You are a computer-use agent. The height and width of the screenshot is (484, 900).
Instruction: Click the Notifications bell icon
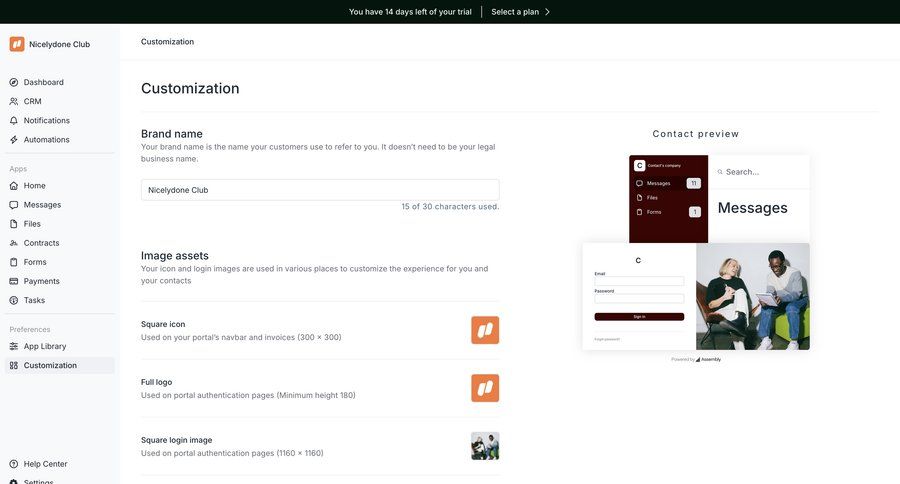(14, 121)
